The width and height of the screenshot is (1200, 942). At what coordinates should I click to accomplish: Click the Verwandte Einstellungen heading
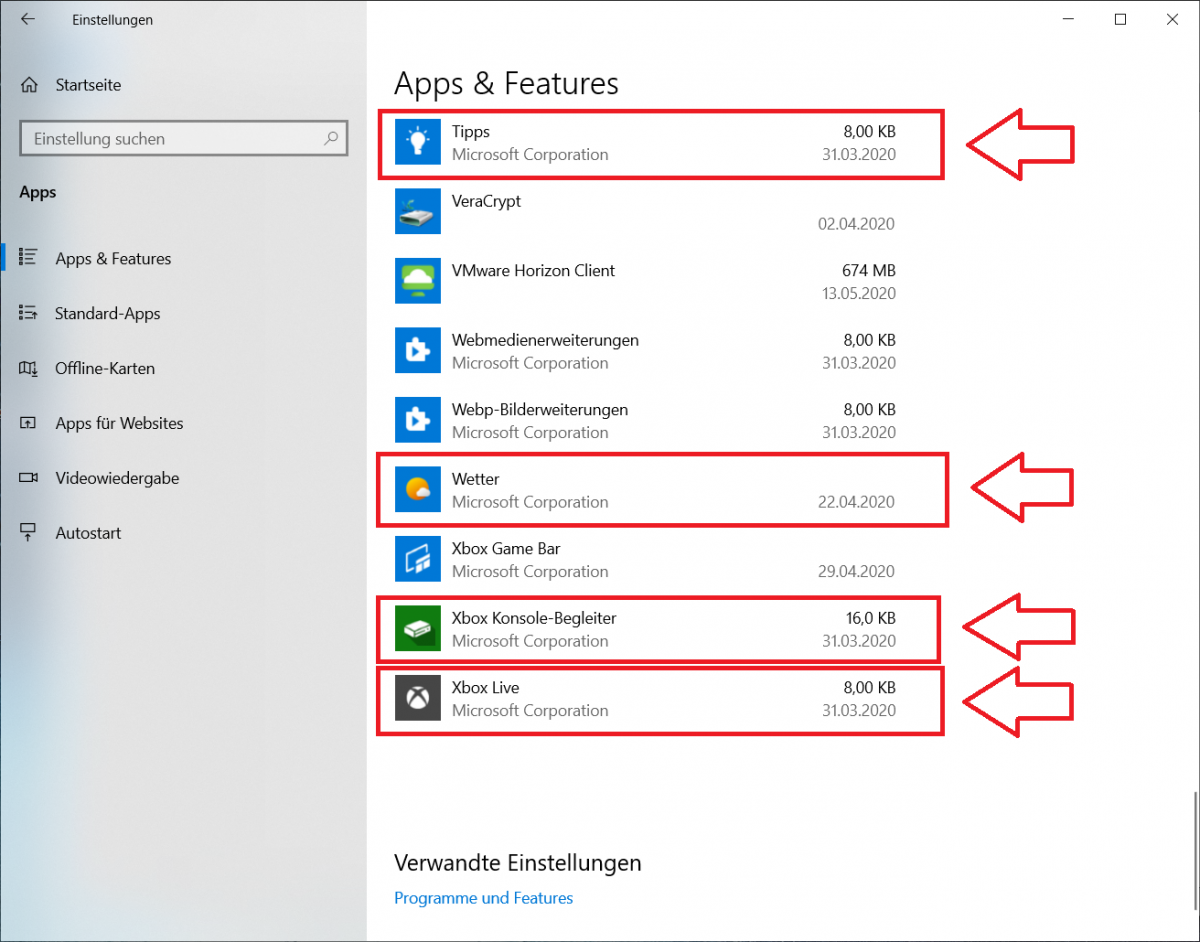(518, 863)
